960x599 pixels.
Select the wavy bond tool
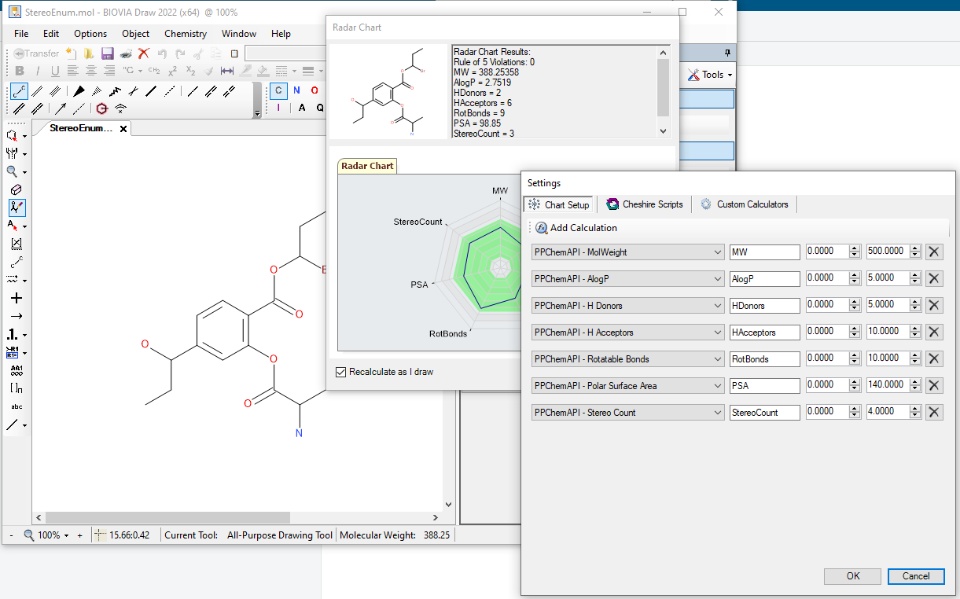pos(114,91)
